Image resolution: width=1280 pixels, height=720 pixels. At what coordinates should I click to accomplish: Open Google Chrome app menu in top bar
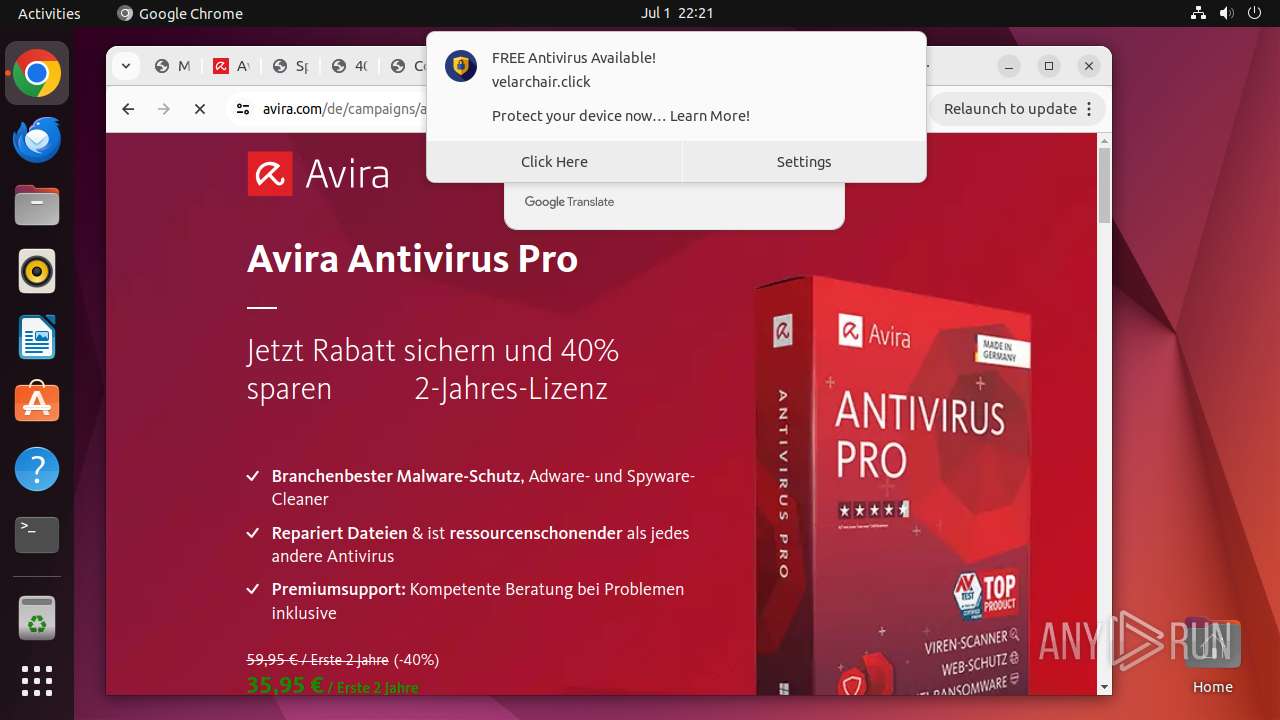[x=180, y=13]
